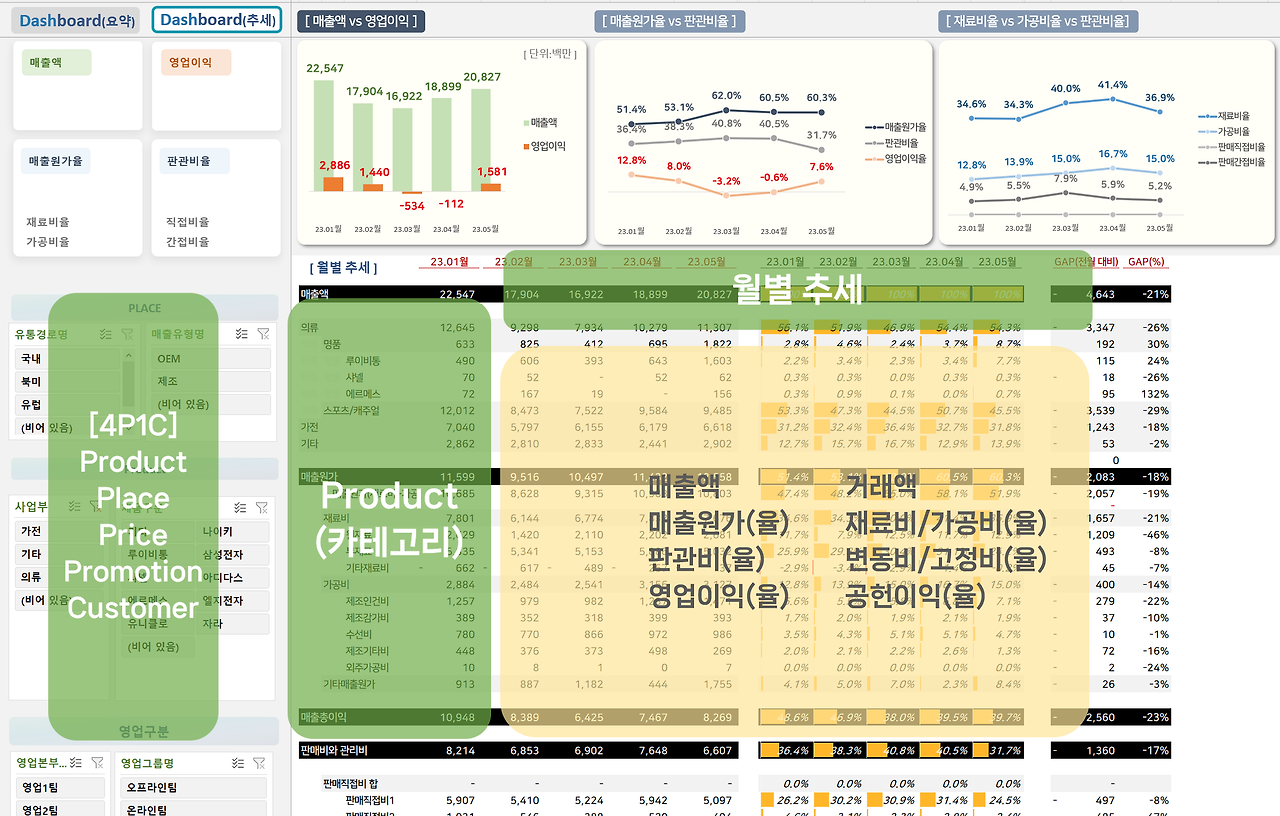Viewport: 1280px width, 816px height.
Task: Click the 영업이익 legend entry in the bar chart
Action: [x=545, y=146]
